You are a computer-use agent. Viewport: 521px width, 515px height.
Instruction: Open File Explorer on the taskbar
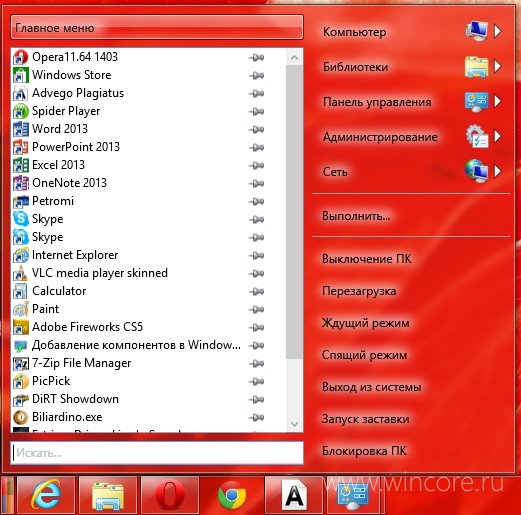click(108, 495)
